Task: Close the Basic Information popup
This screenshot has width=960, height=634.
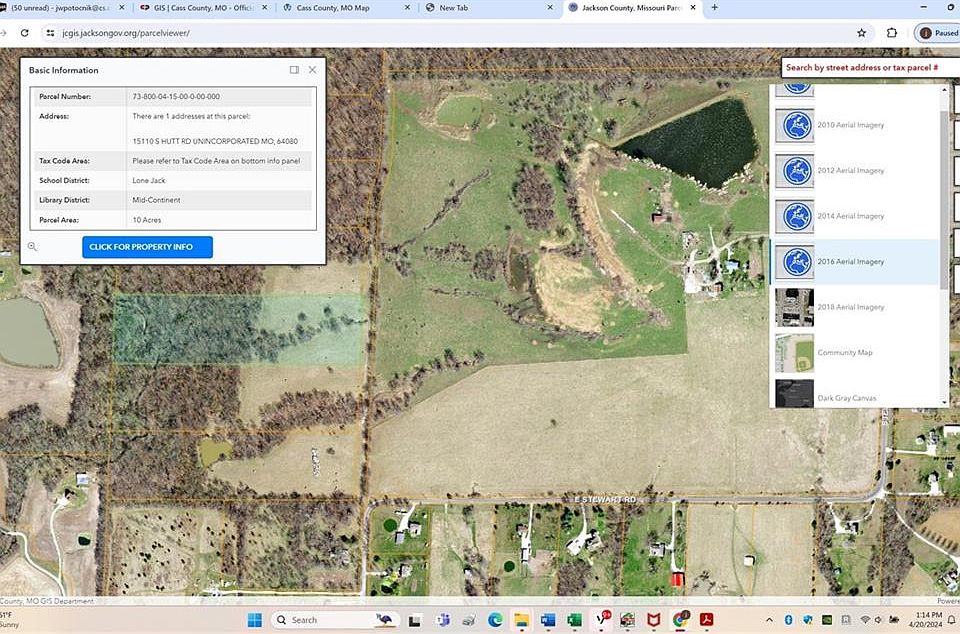Action: coord(313,70)
